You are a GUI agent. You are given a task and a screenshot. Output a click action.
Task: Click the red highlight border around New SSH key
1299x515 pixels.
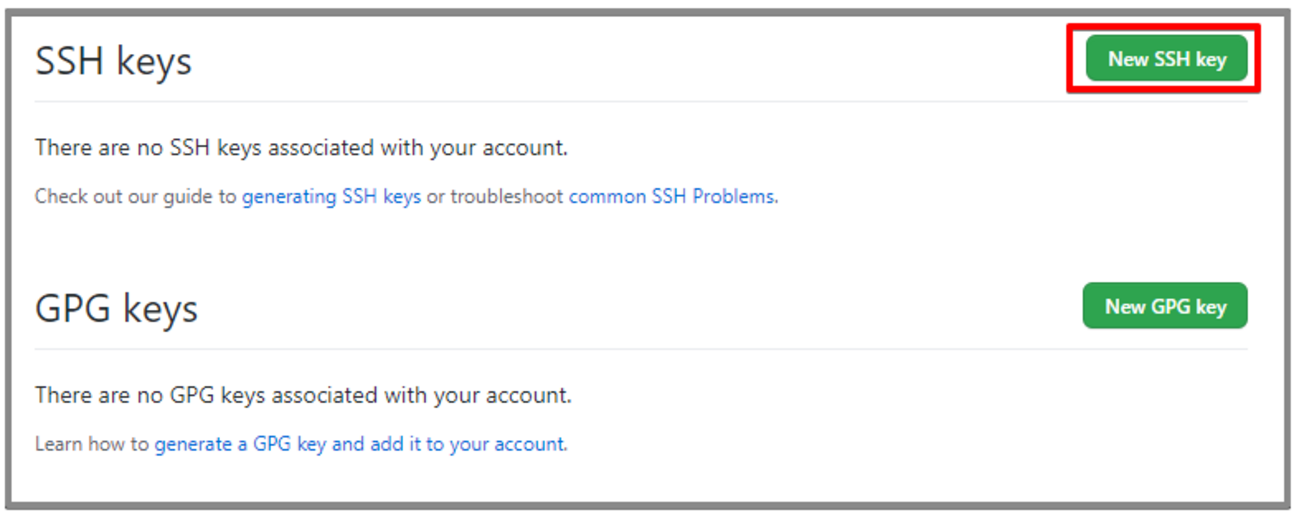point(1163,27)
